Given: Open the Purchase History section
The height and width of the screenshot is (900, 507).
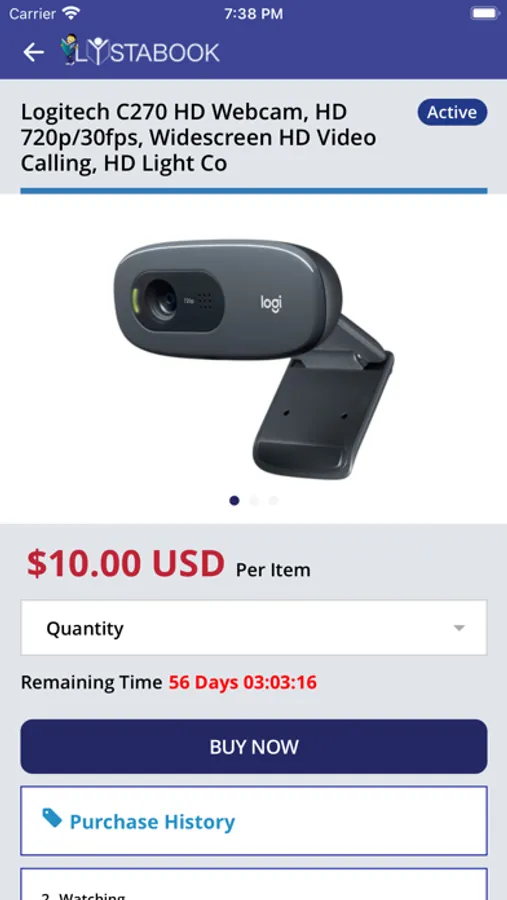Looking at the screenshot, I should click(x=254, y=821).
